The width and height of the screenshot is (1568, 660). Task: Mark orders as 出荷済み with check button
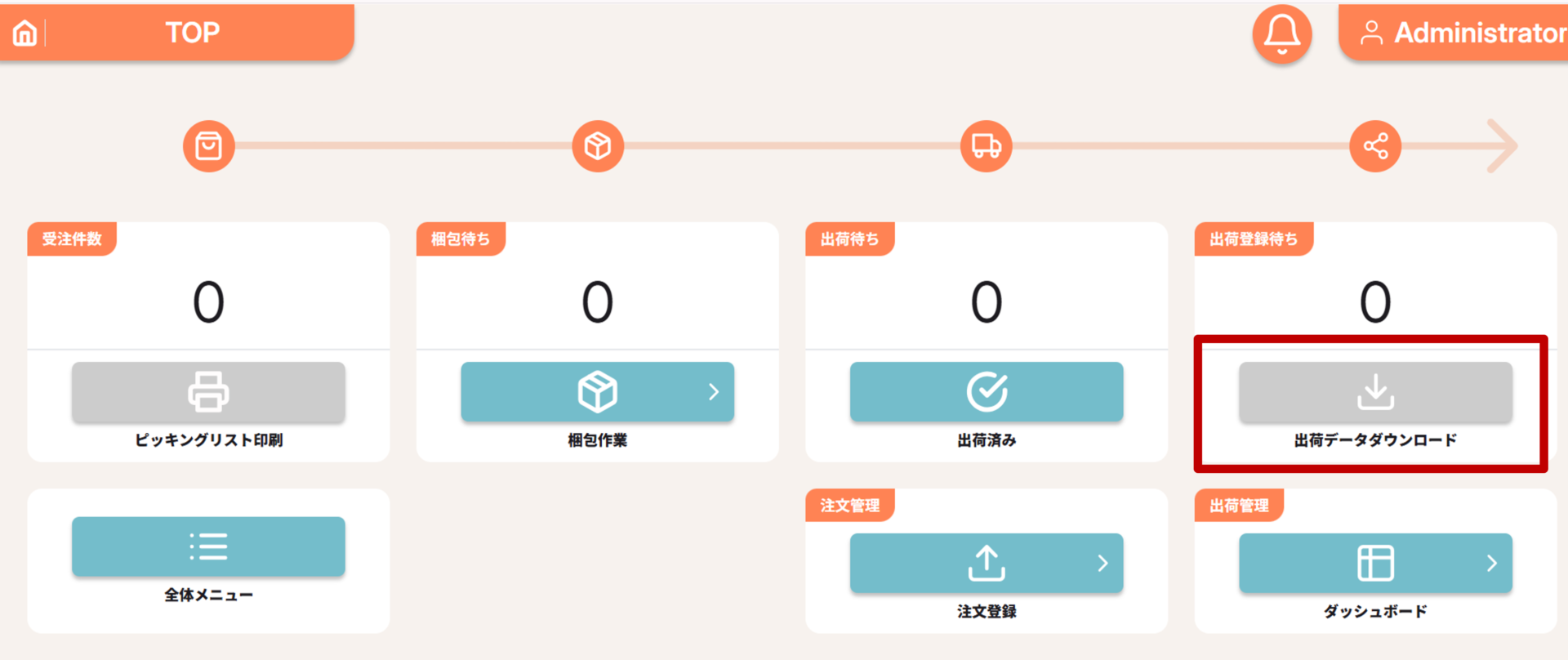click(987, 392)
